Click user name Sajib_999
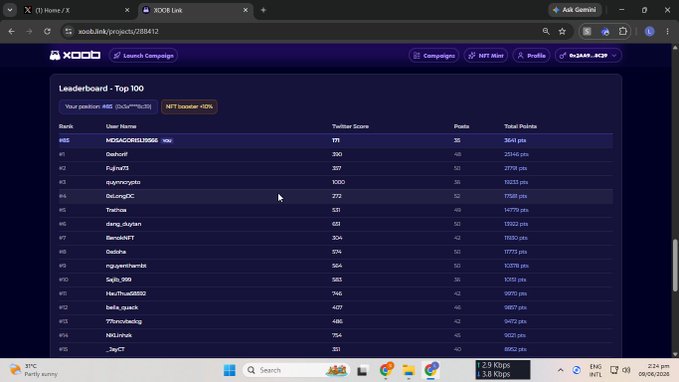Screen dimensions: 679x382 [x=118, y=280]
